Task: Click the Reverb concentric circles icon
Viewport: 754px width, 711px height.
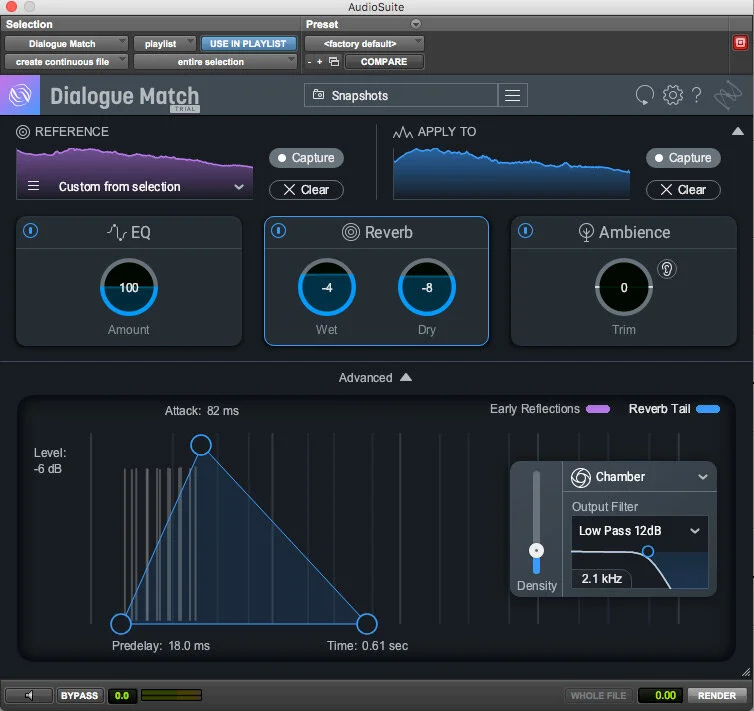Action: coord(351,232)
